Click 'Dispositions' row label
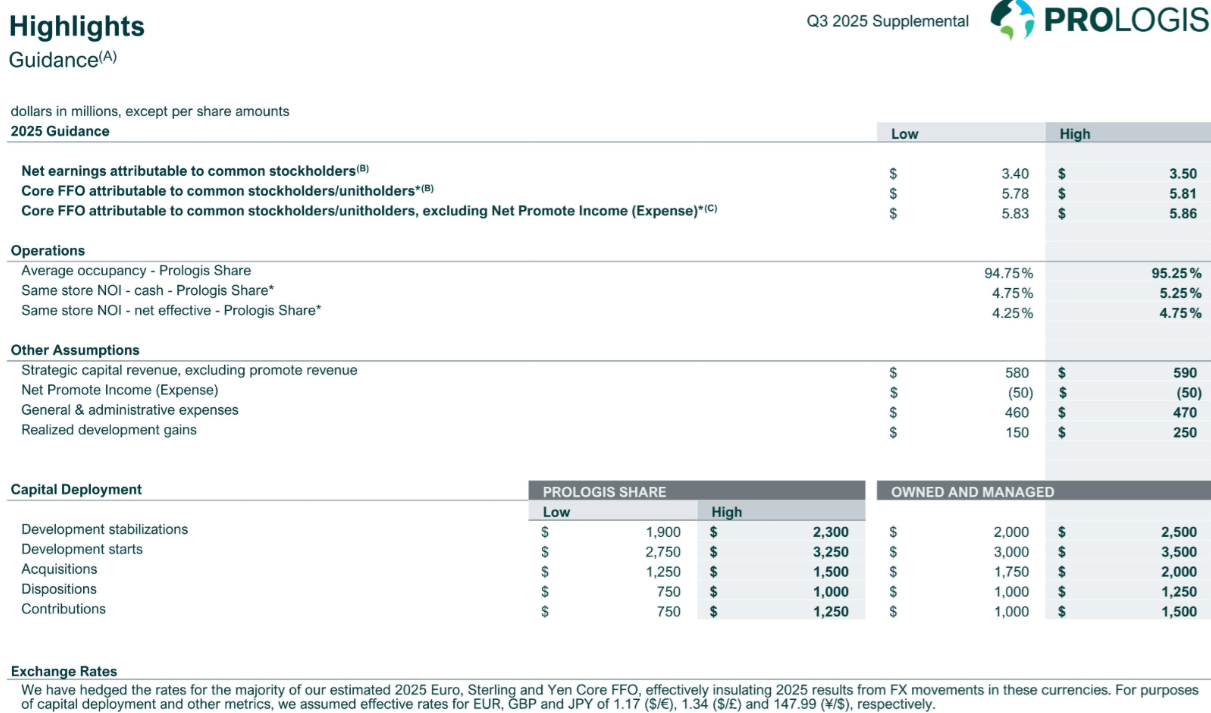 [x=59, y=589]
